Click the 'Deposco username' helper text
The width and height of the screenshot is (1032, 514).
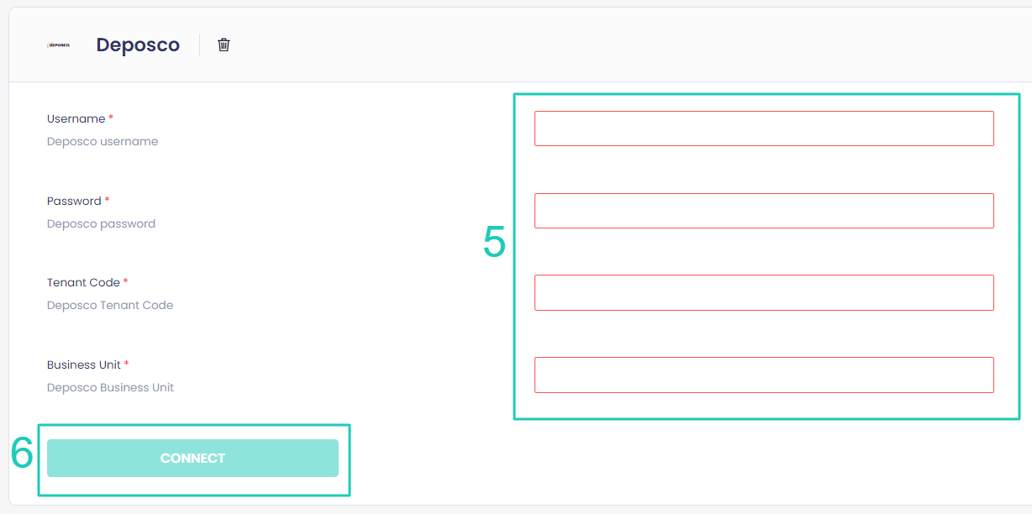(x=102, y=142)
